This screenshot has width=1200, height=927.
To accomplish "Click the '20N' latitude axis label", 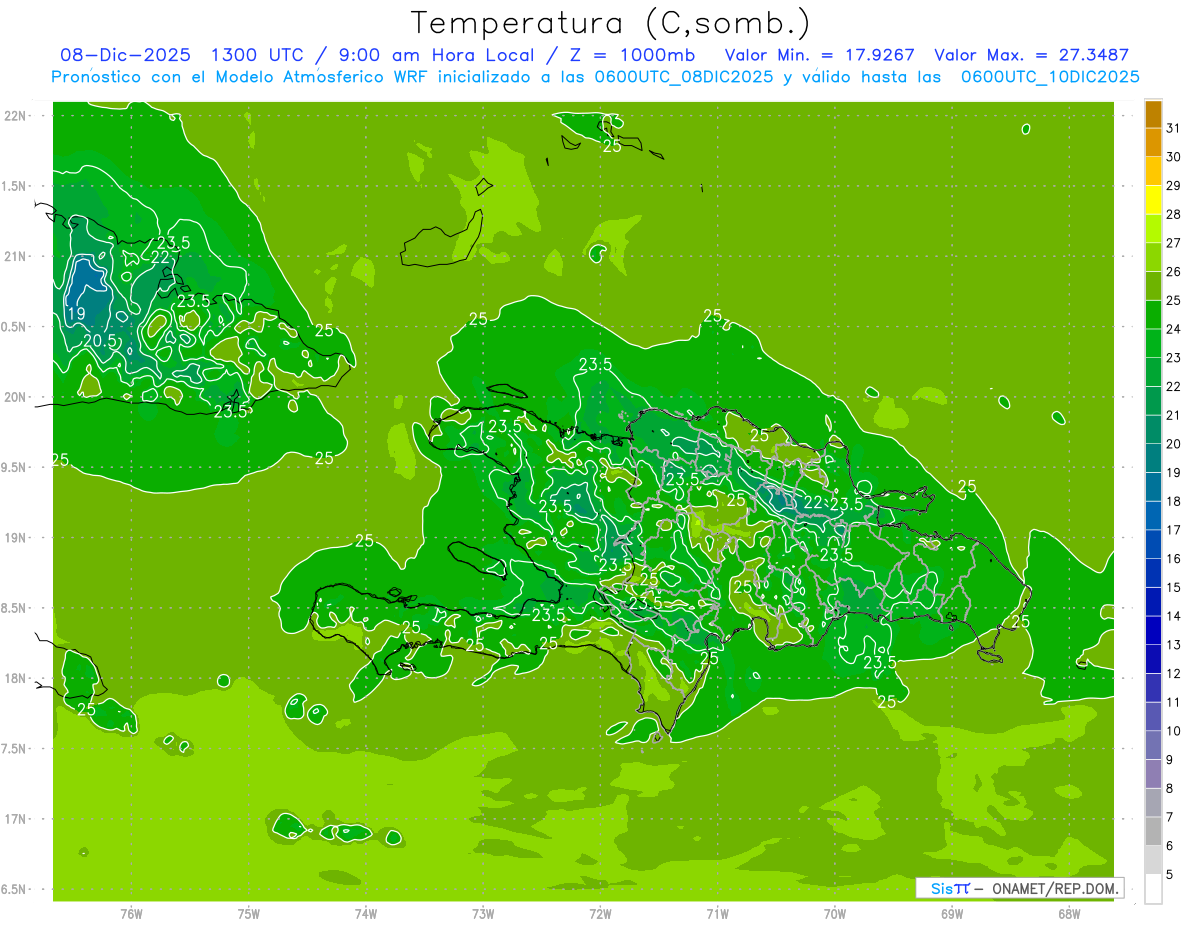I will pos(16,397).
